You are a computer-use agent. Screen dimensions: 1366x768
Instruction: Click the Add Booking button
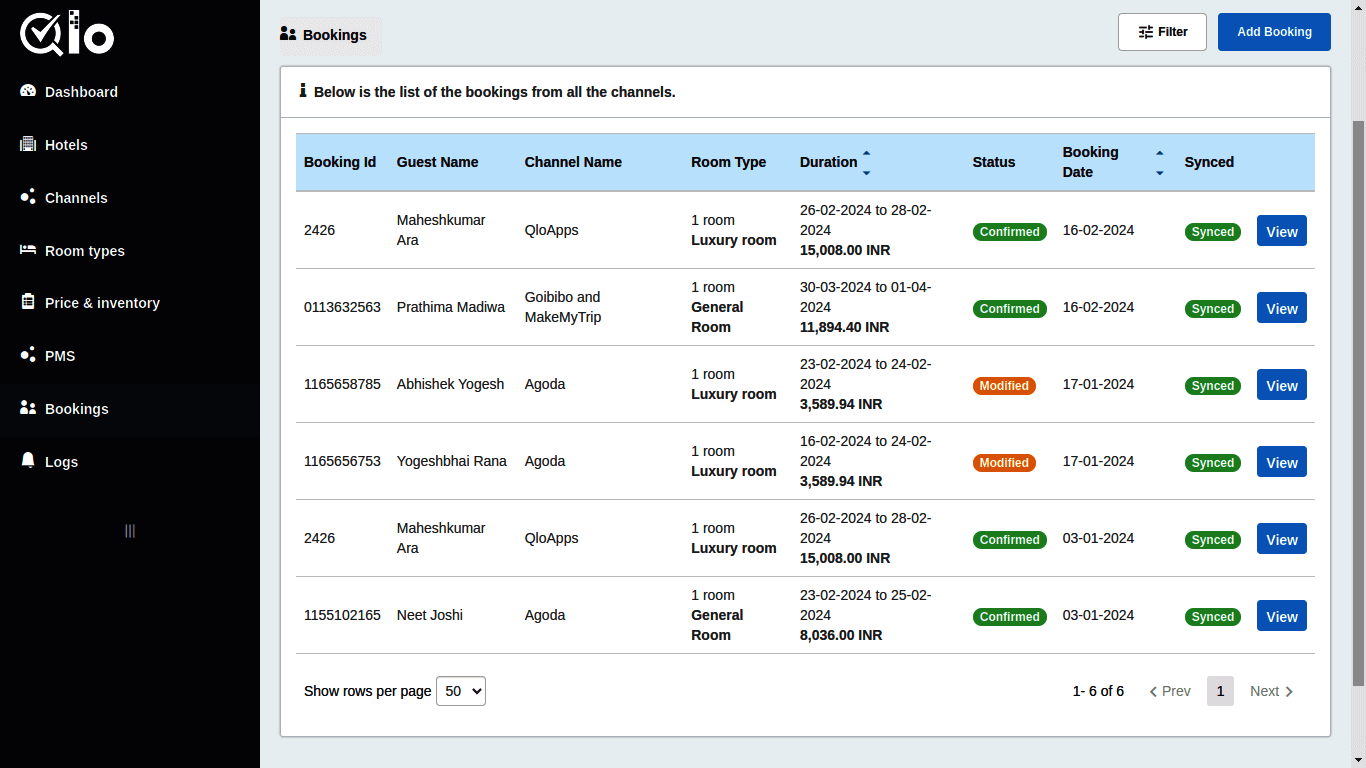[1274, 31]
